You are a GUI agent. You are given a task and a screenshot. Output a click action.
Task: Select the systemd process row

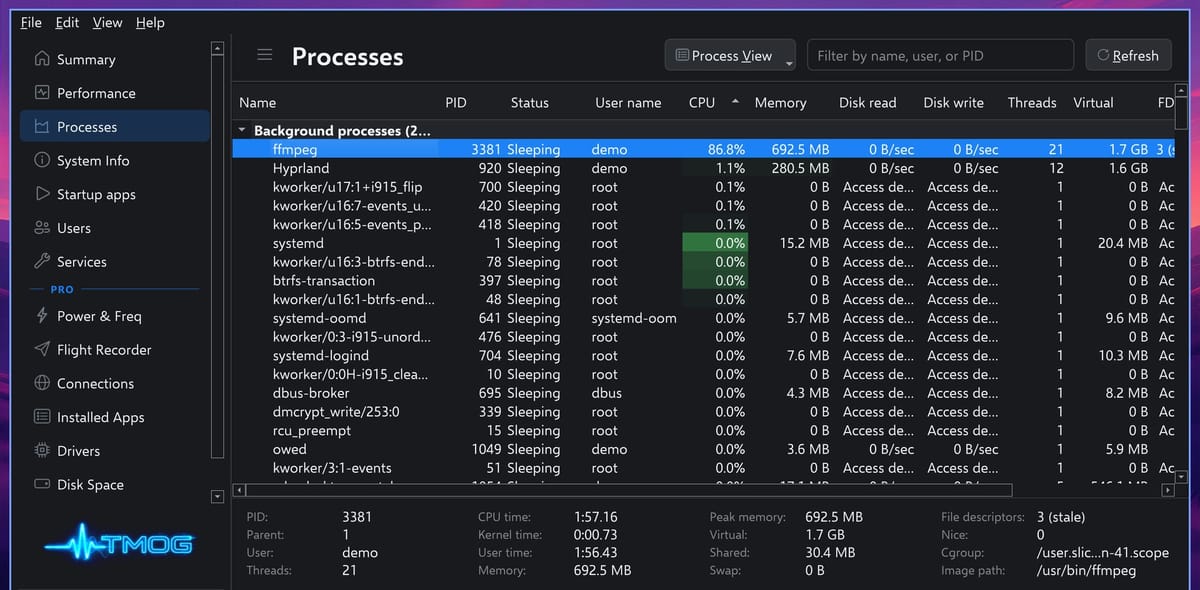(x=704, y=243)
